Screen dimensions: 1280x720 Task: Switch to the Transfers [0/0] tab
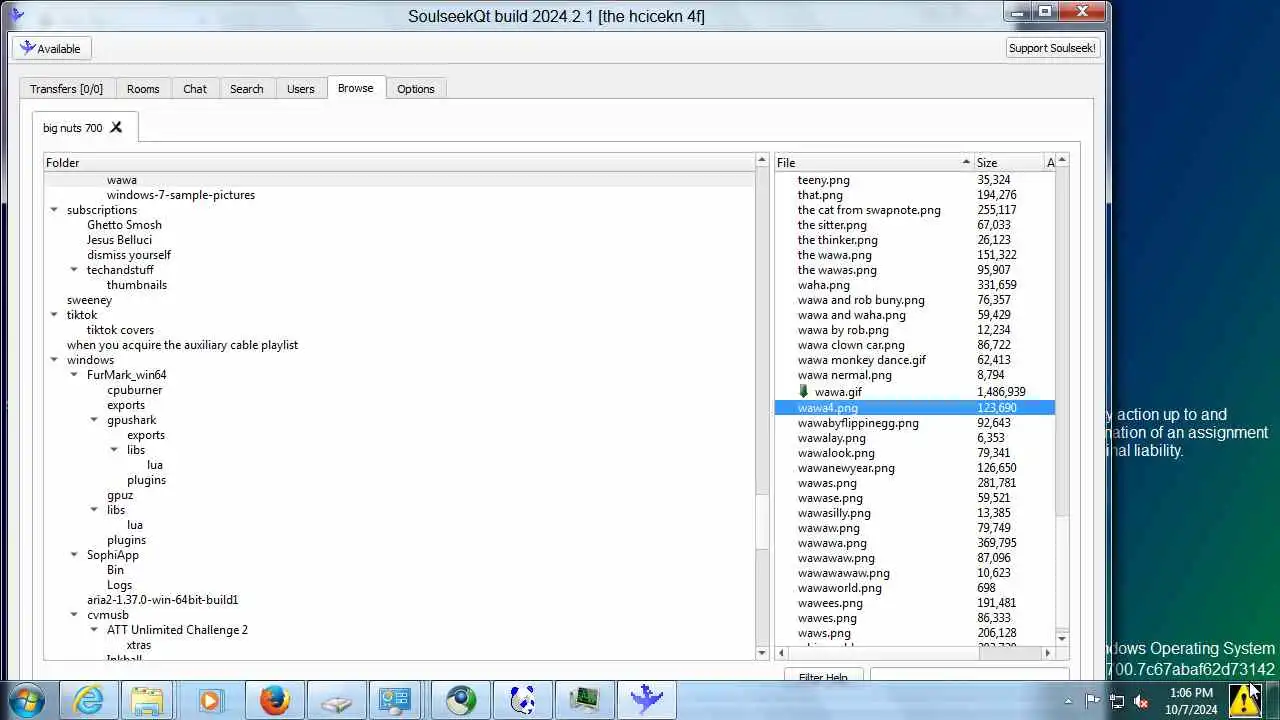(x=67, y=89)
